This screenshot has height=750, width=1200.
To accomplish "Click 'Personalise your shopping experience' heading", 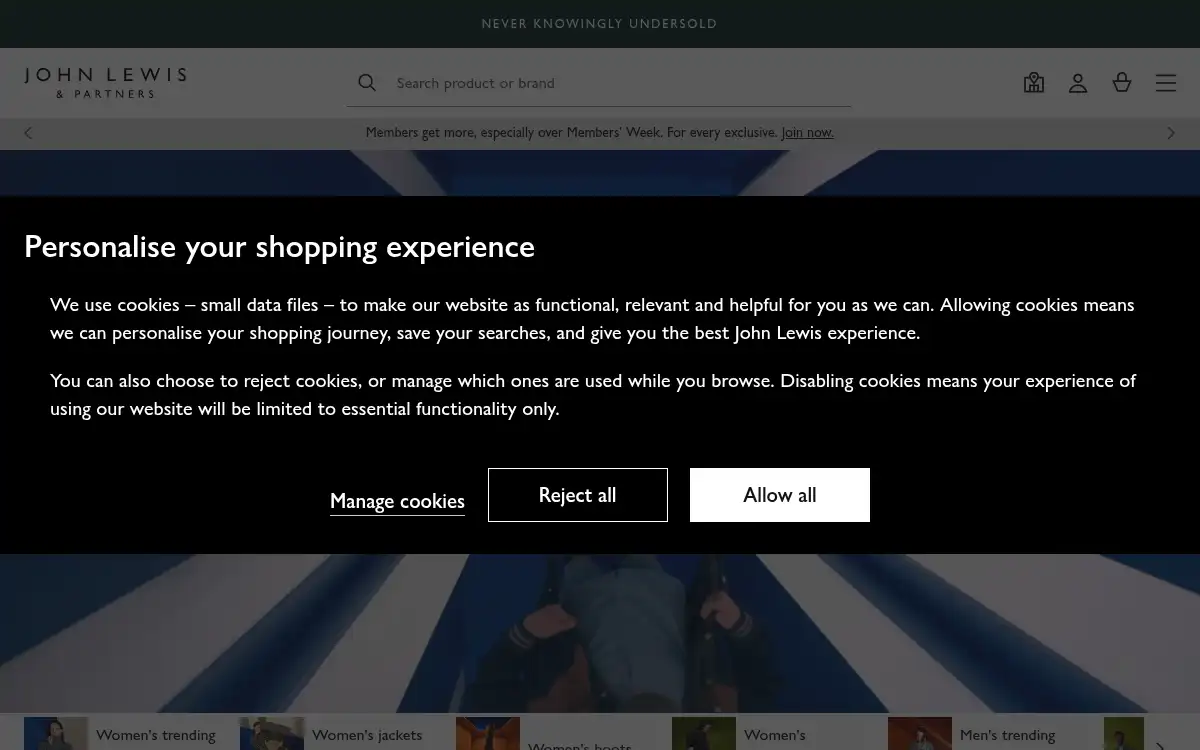I will [x=279, y=246].
